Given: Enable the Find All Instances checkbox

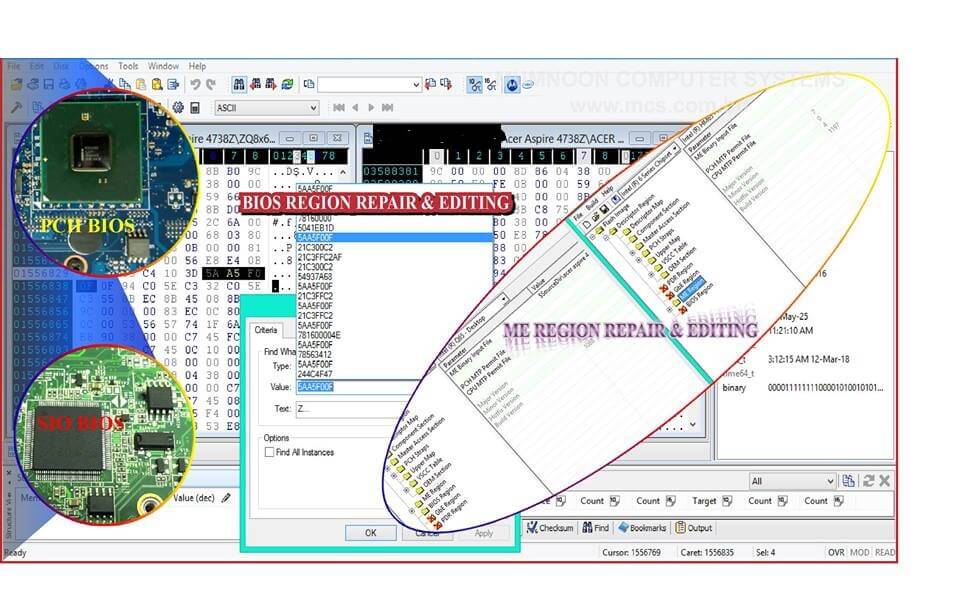Looking at the screenshot, I should coord(269,452).
